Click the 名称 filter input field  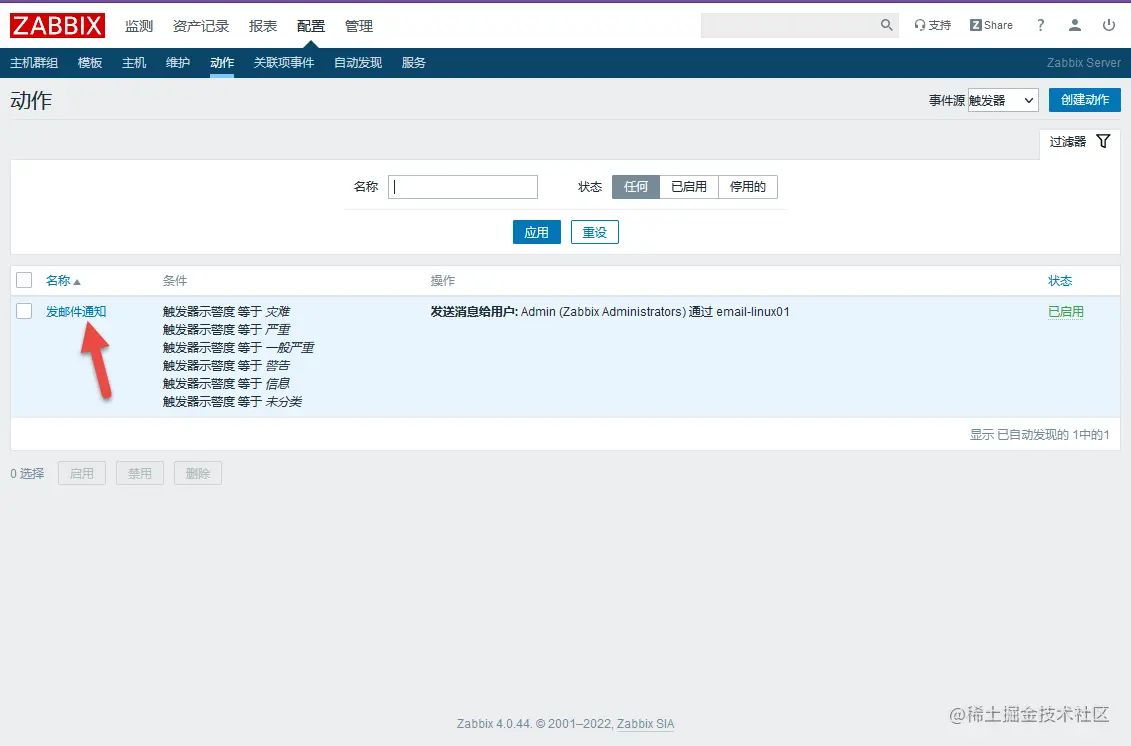click(x=463, y=187)
